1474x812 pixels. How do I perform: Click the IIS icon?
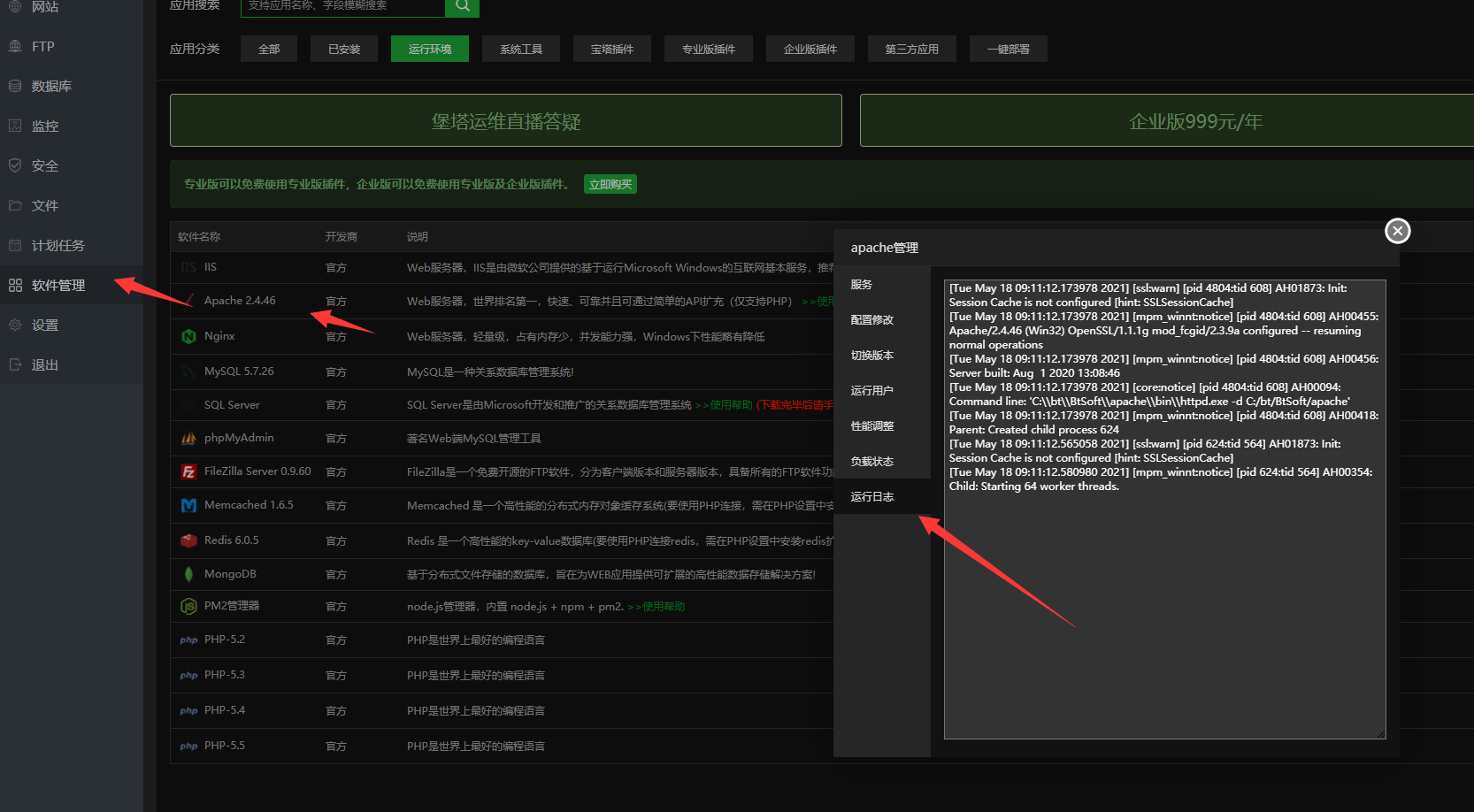[x=188, y=267]
